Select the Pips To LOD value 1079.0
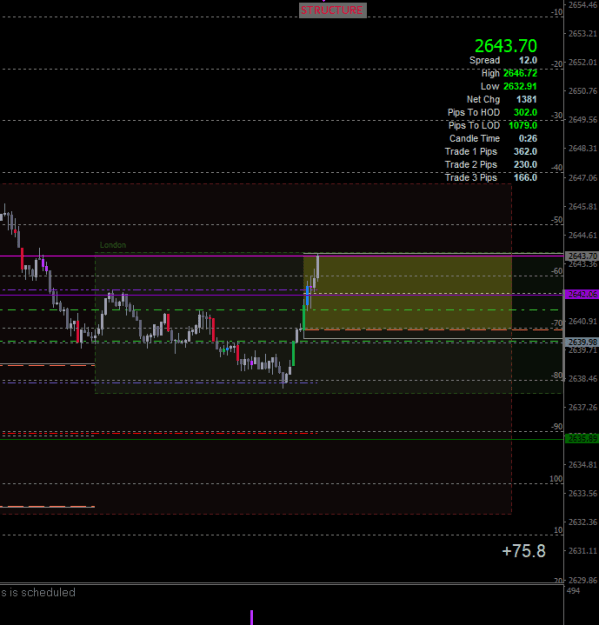Image resolution: width=599 pixels, height=625 pixels. point(523,126)
